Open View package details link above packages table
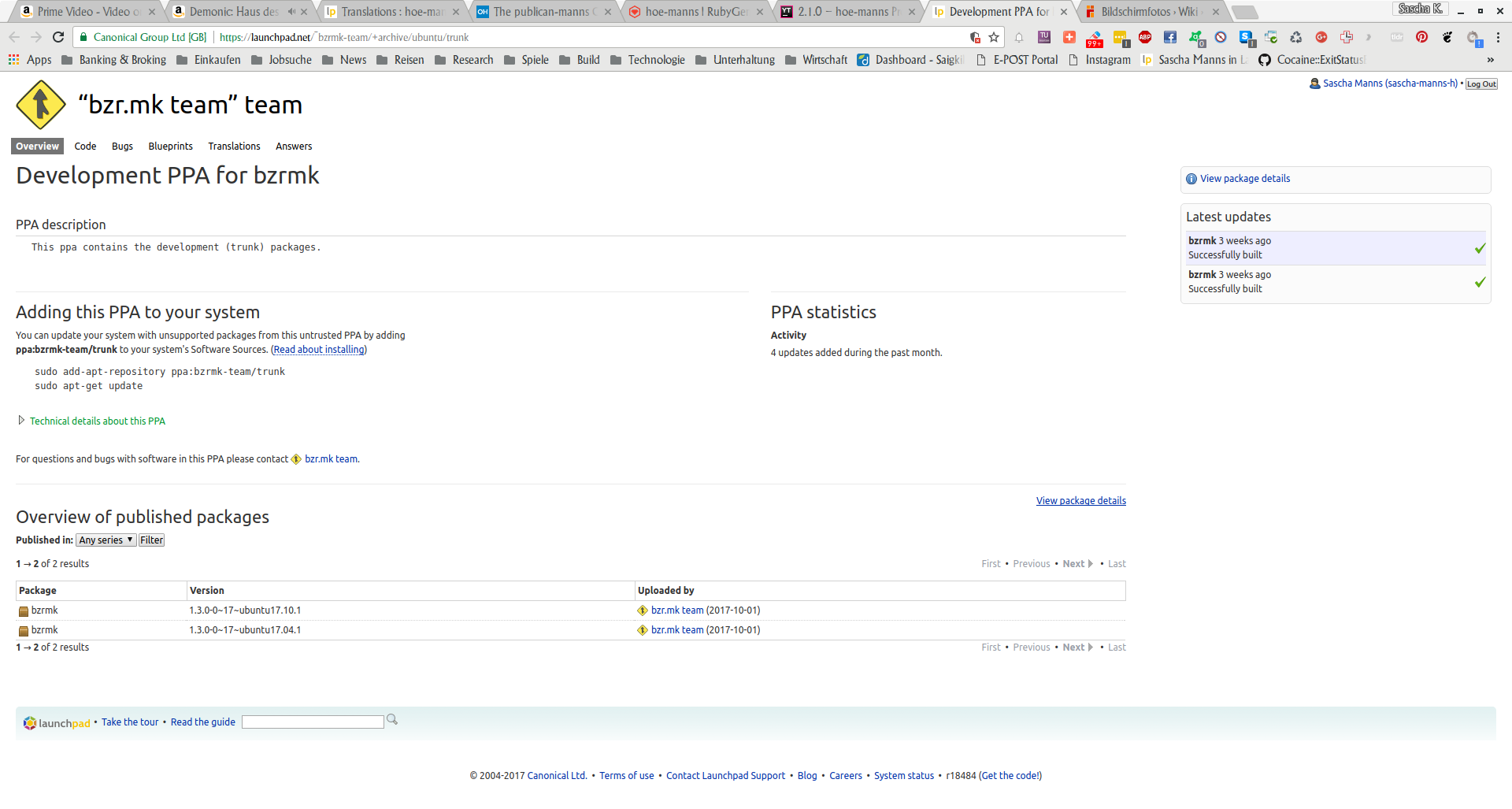The image size is (1512, 809). [x=1080, y=501]
